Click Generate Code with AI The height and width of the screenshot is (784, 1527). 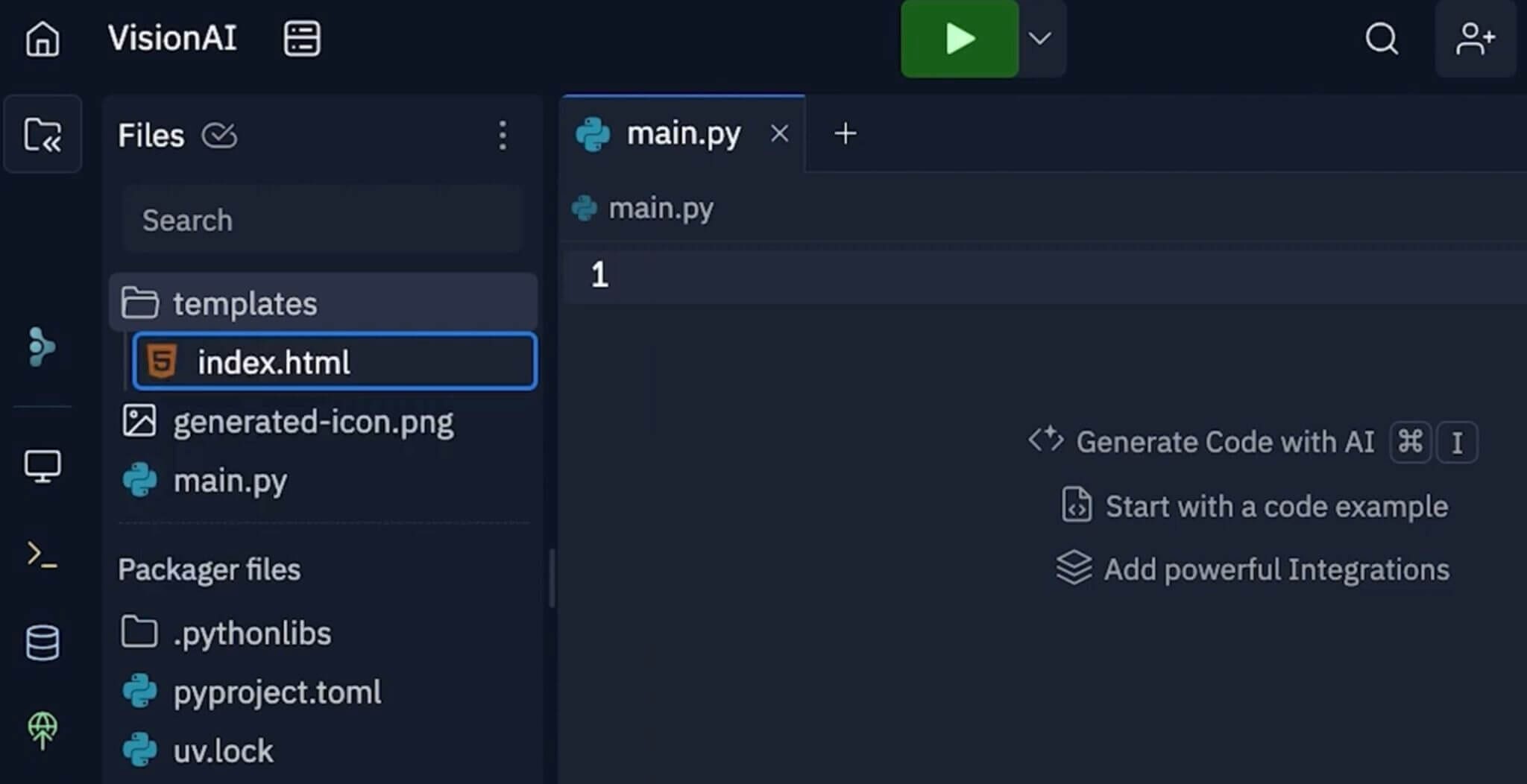pyautogui.click(x=1224, y=442)
